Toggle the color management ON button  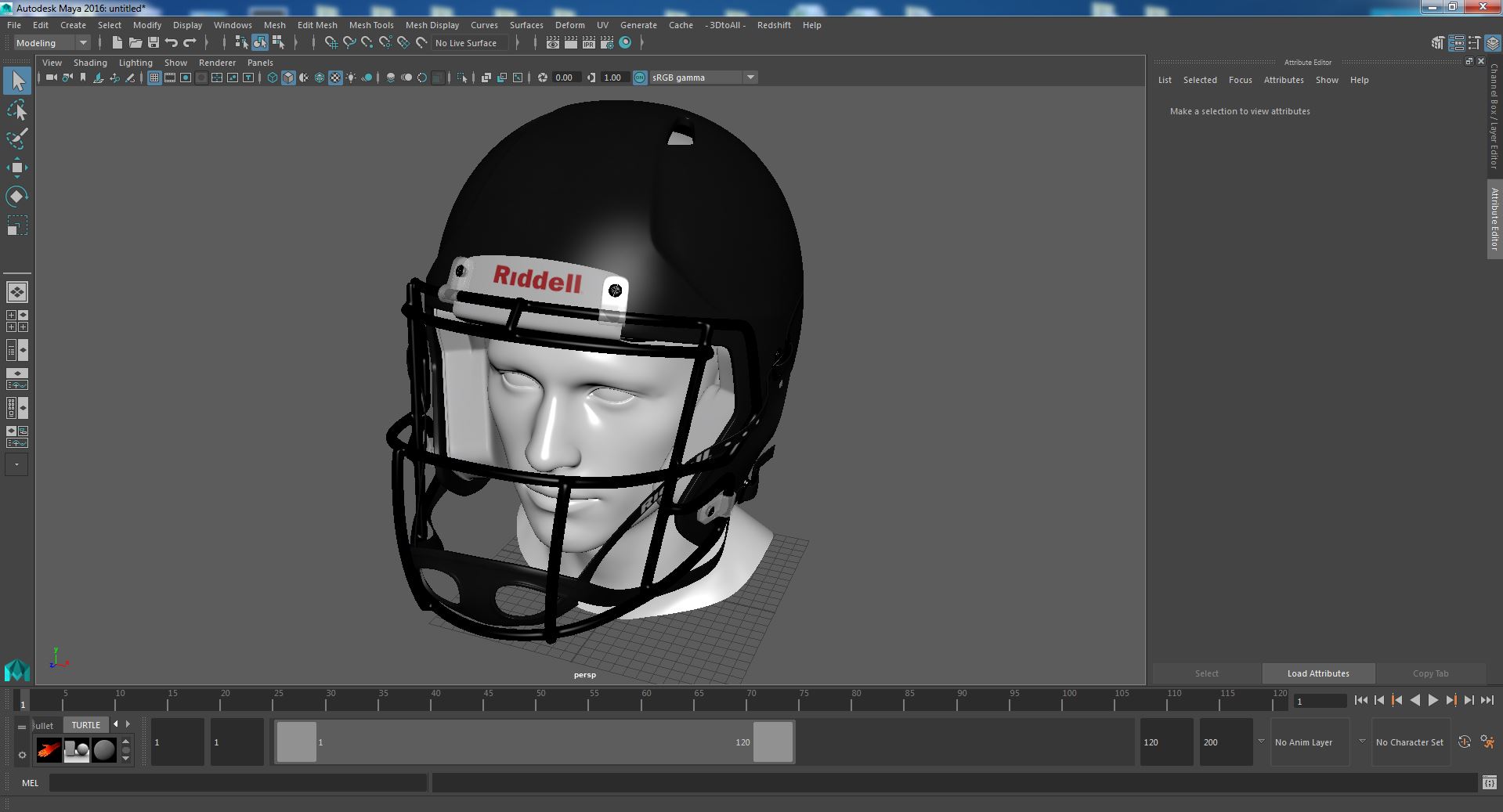pos(640,78)
